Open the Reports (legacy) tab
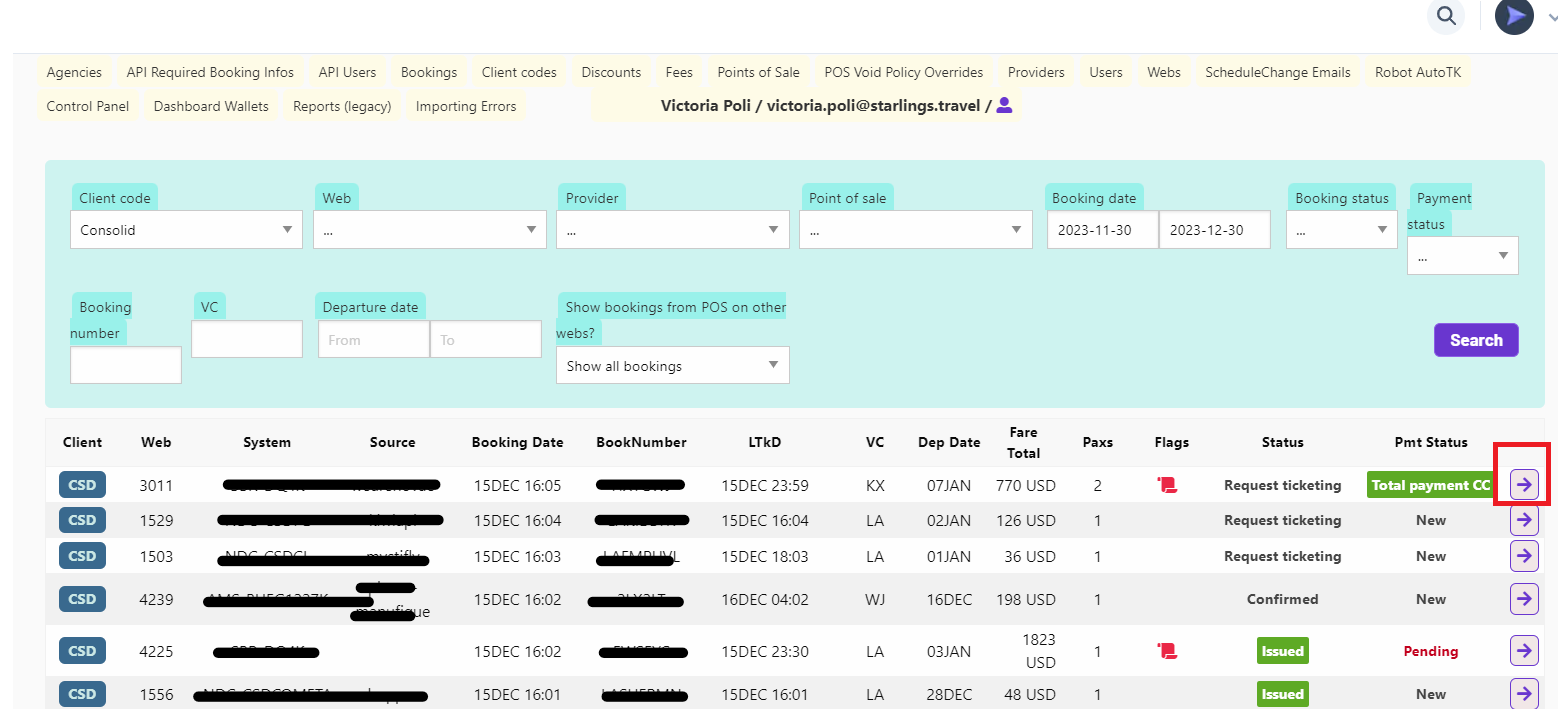 (342, 106)
